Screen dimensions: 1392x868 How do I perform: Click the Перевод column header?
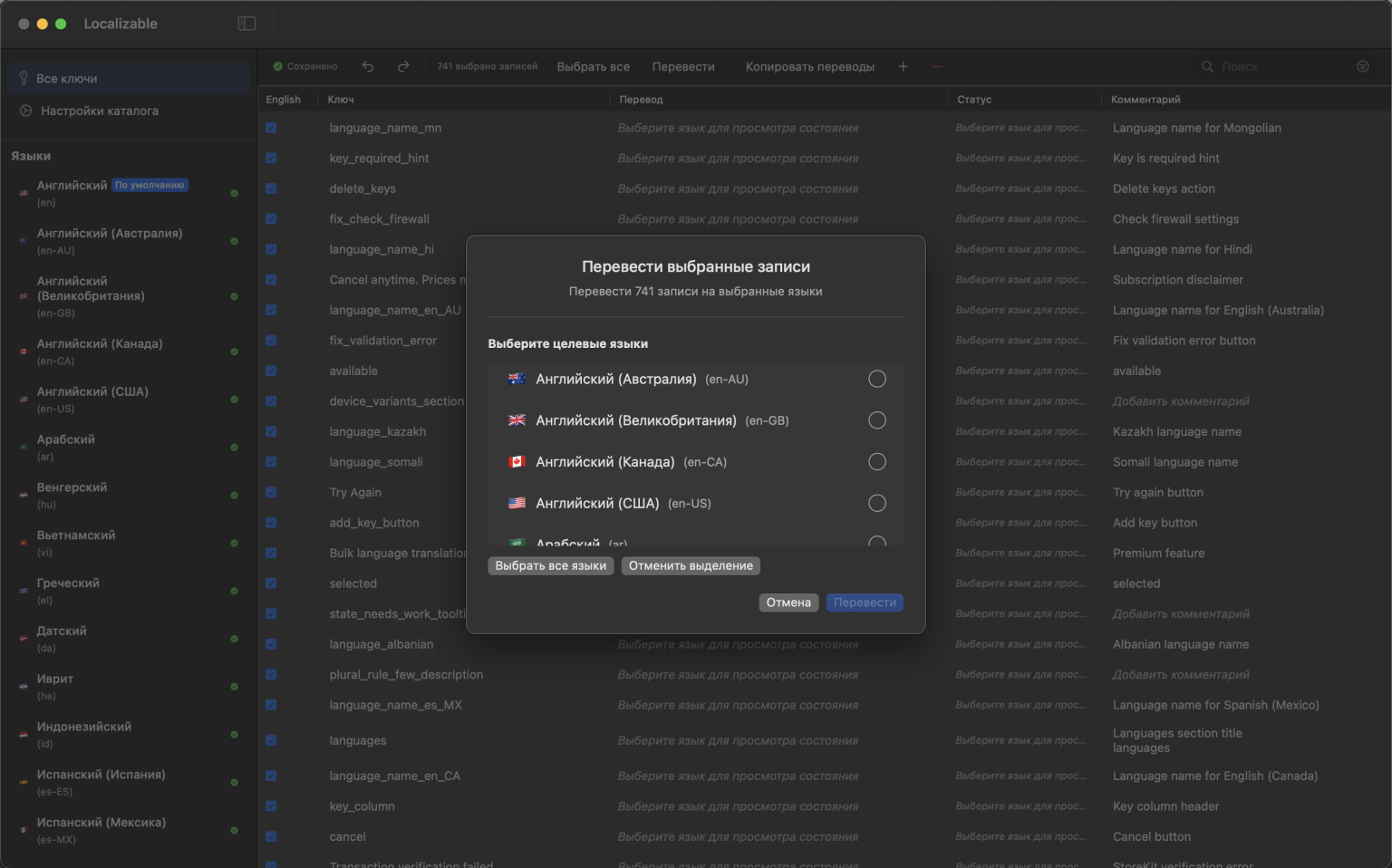[x=642, y=100]
